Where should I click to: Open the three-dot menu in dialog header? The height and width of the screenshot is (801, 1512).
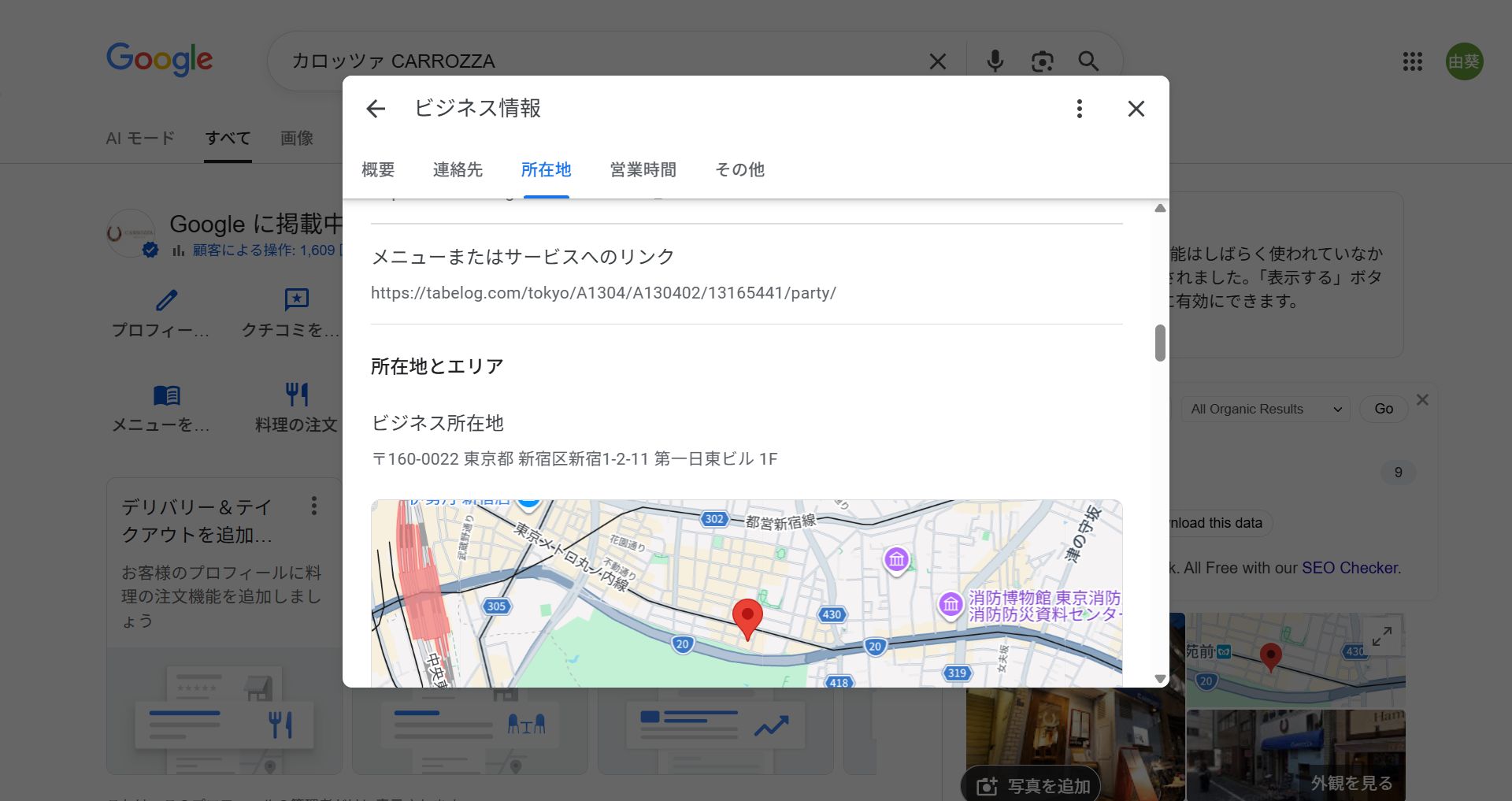coord(1079,109)
